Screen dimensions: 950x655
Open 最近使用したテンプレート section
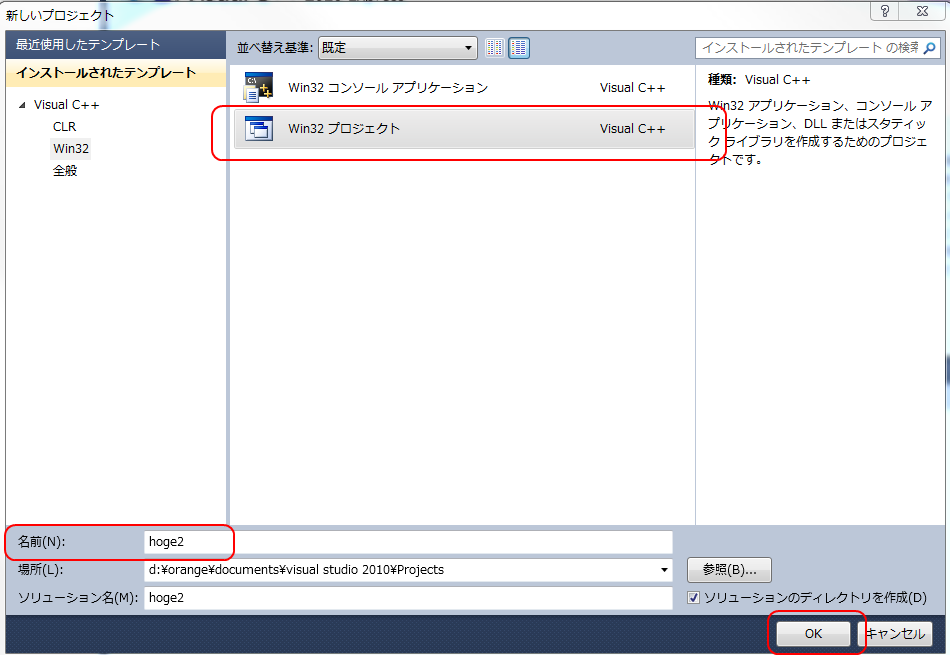[88, 45]
